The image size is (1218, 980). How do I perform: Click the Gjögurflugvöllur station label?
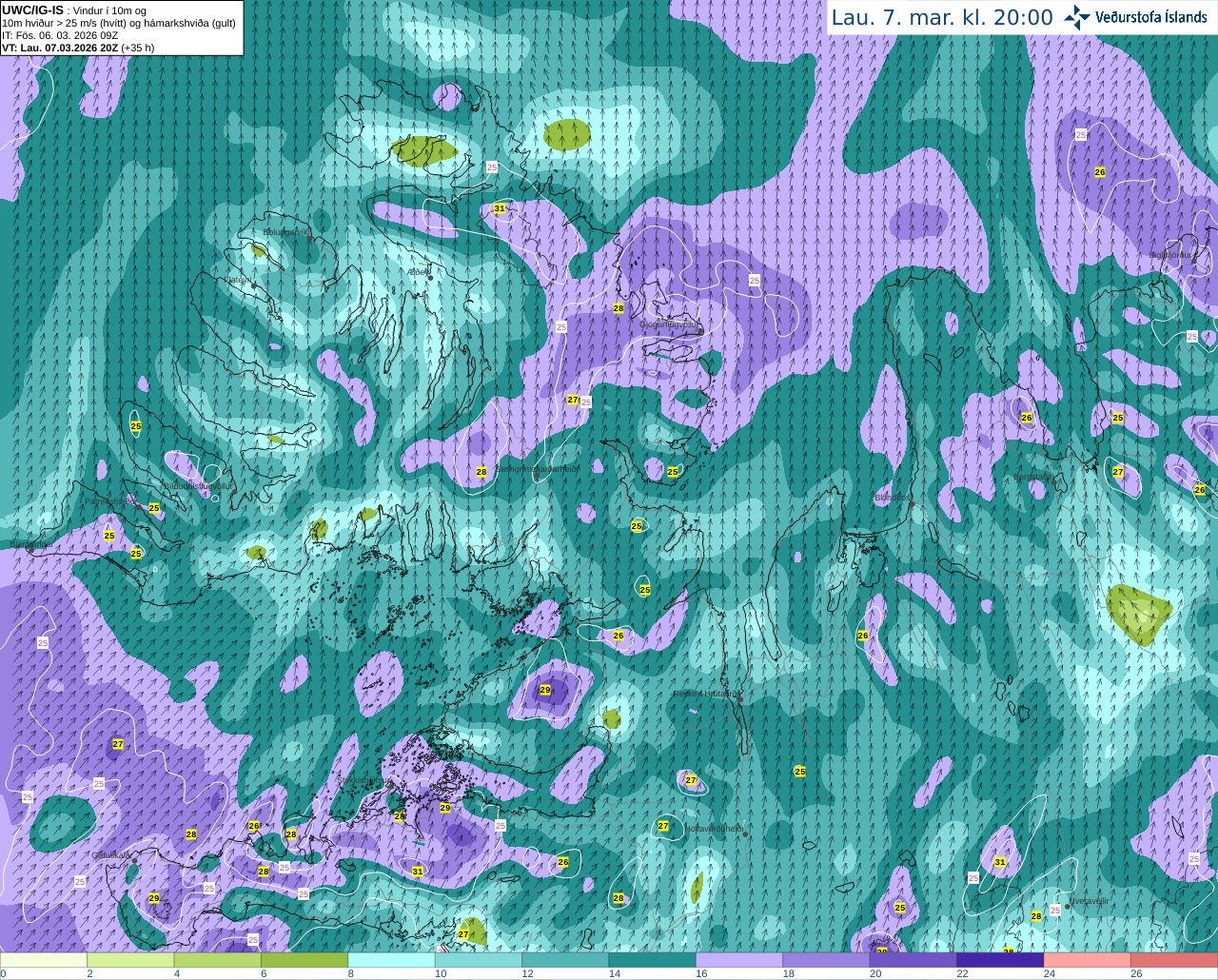(x=670, y=324)
